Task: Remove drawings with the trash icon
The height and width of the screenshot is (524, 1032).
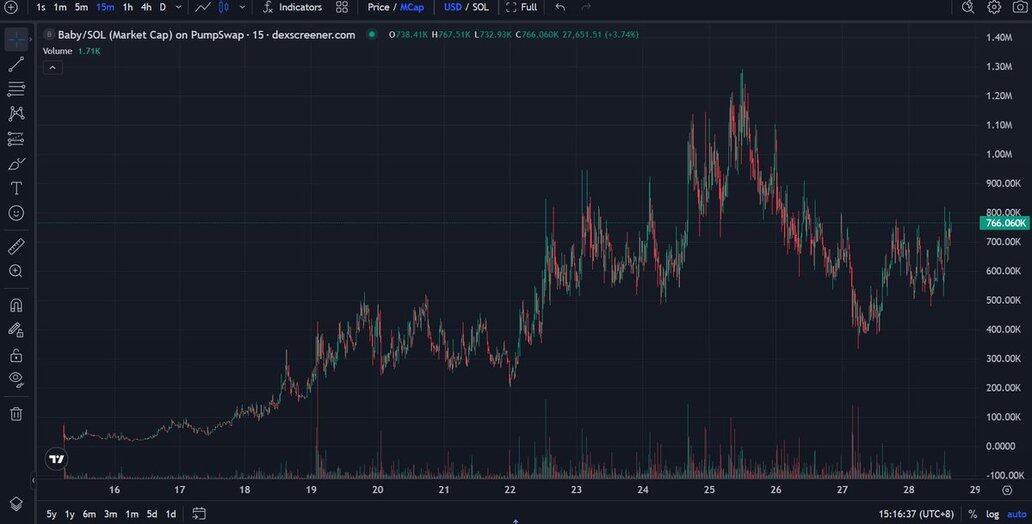Action: point(16,413)
